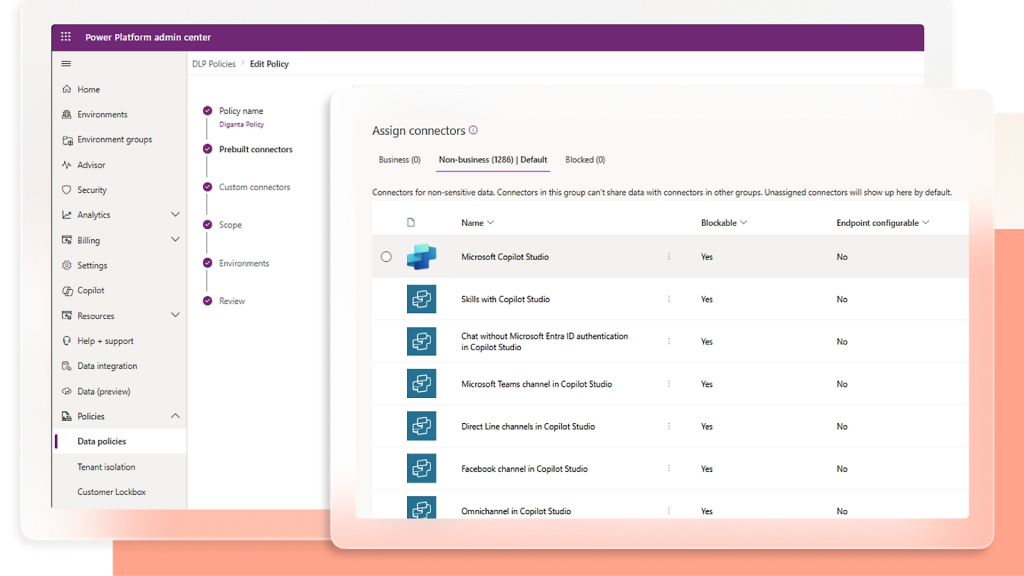Switch to the Business (0) tab
This screenshot has width=1024, height=576.
[400, 159]
